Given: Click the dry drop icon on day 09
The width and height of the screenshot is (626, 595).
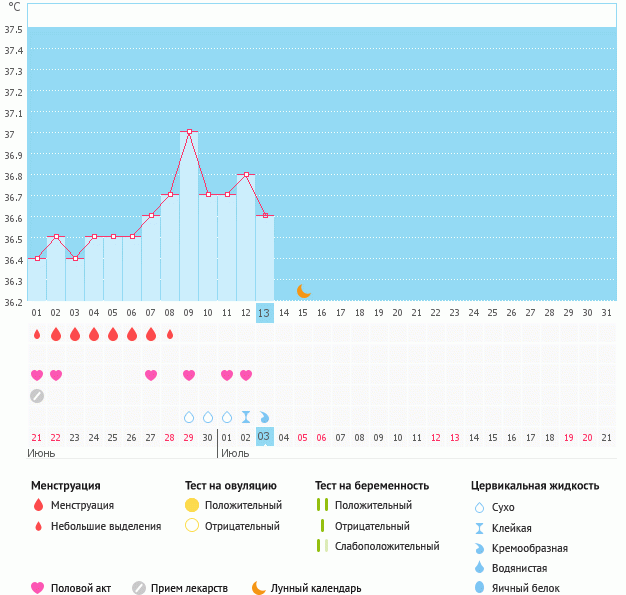Looking at the screenshot, I should pyautogui.click(x=189, y=417).
